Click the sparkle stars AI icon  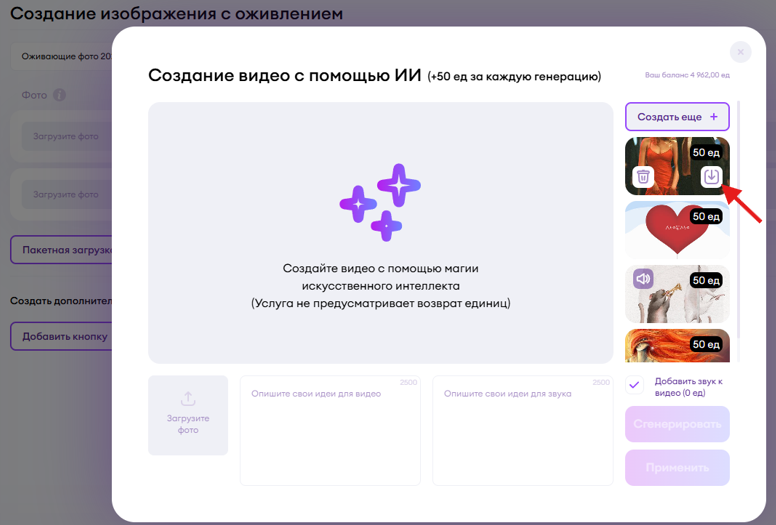380,201
